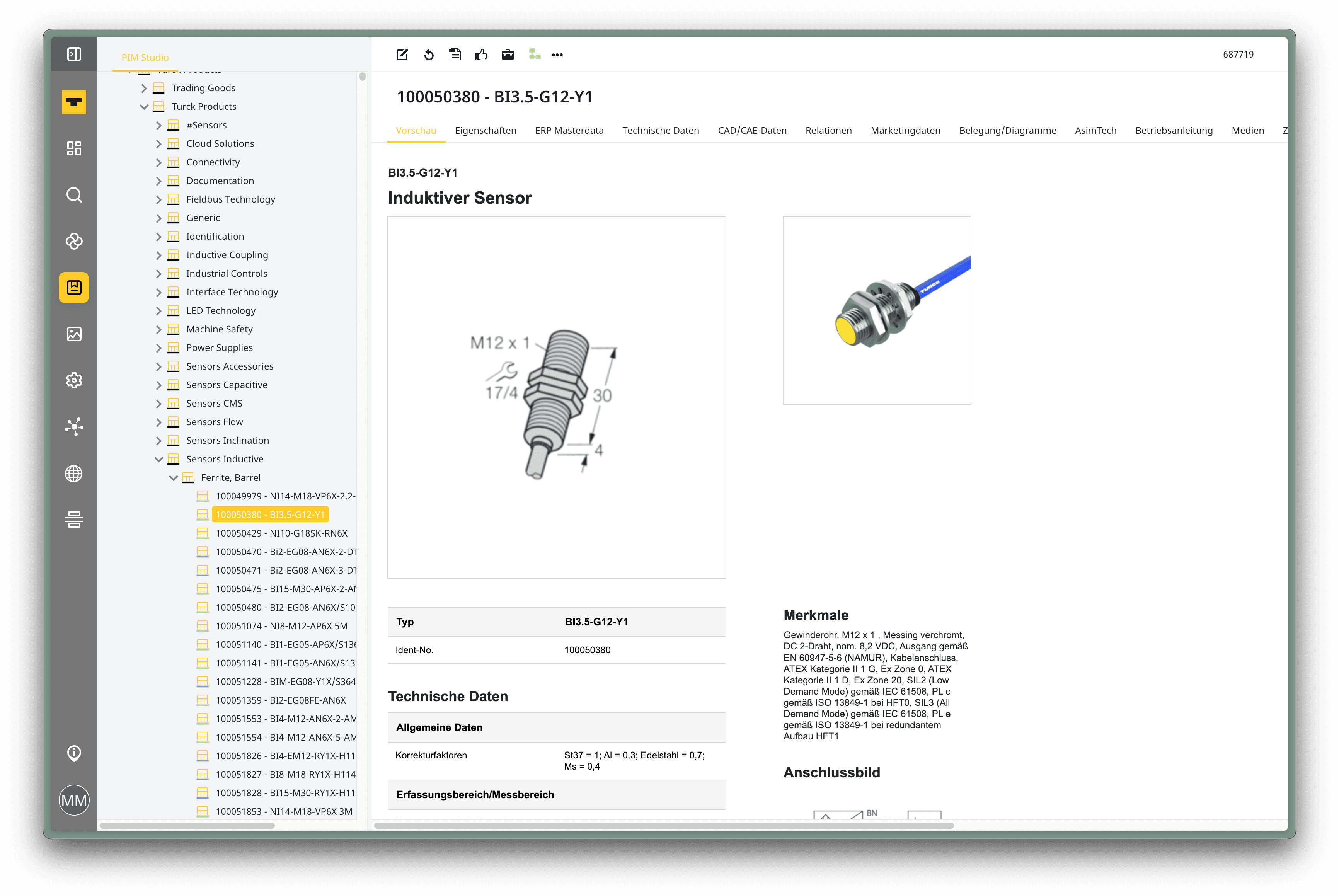The height and width of the screenshot is (896, 1339).
Task: Expand the Connectivity tree node
Action: point(159,162)
